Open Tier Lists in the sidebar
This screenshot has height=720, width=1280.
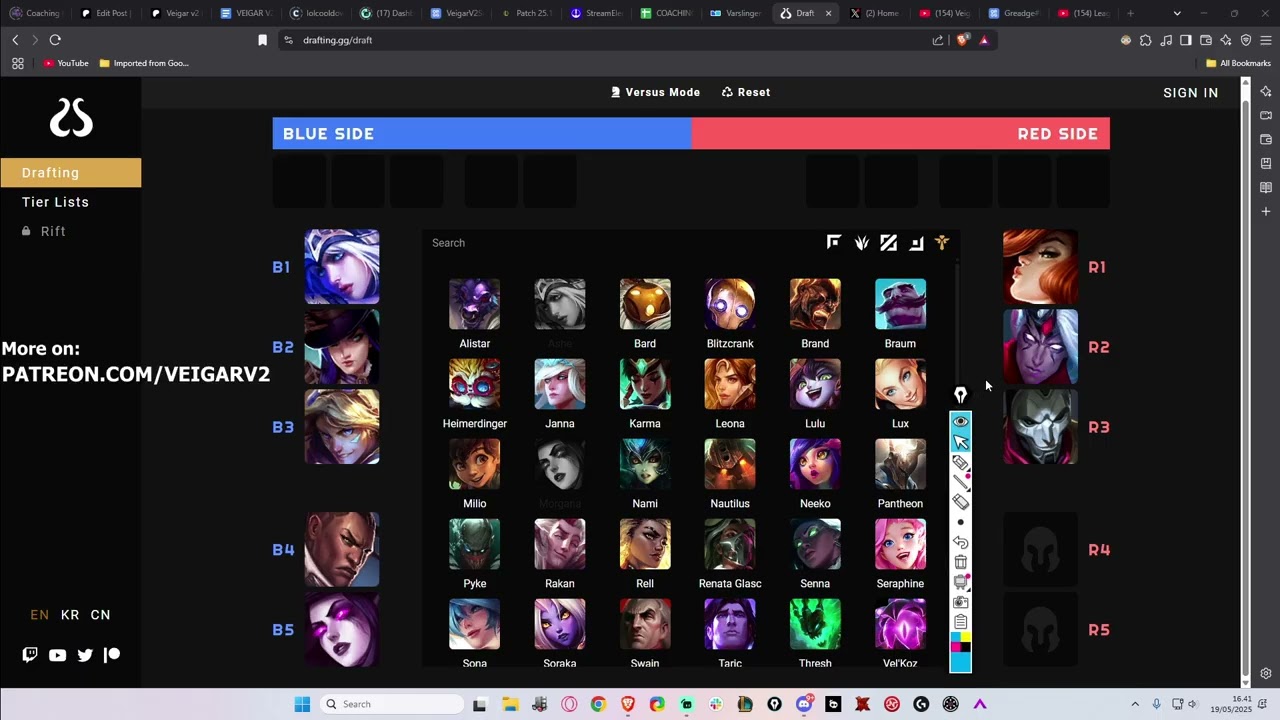coord(56,202)
